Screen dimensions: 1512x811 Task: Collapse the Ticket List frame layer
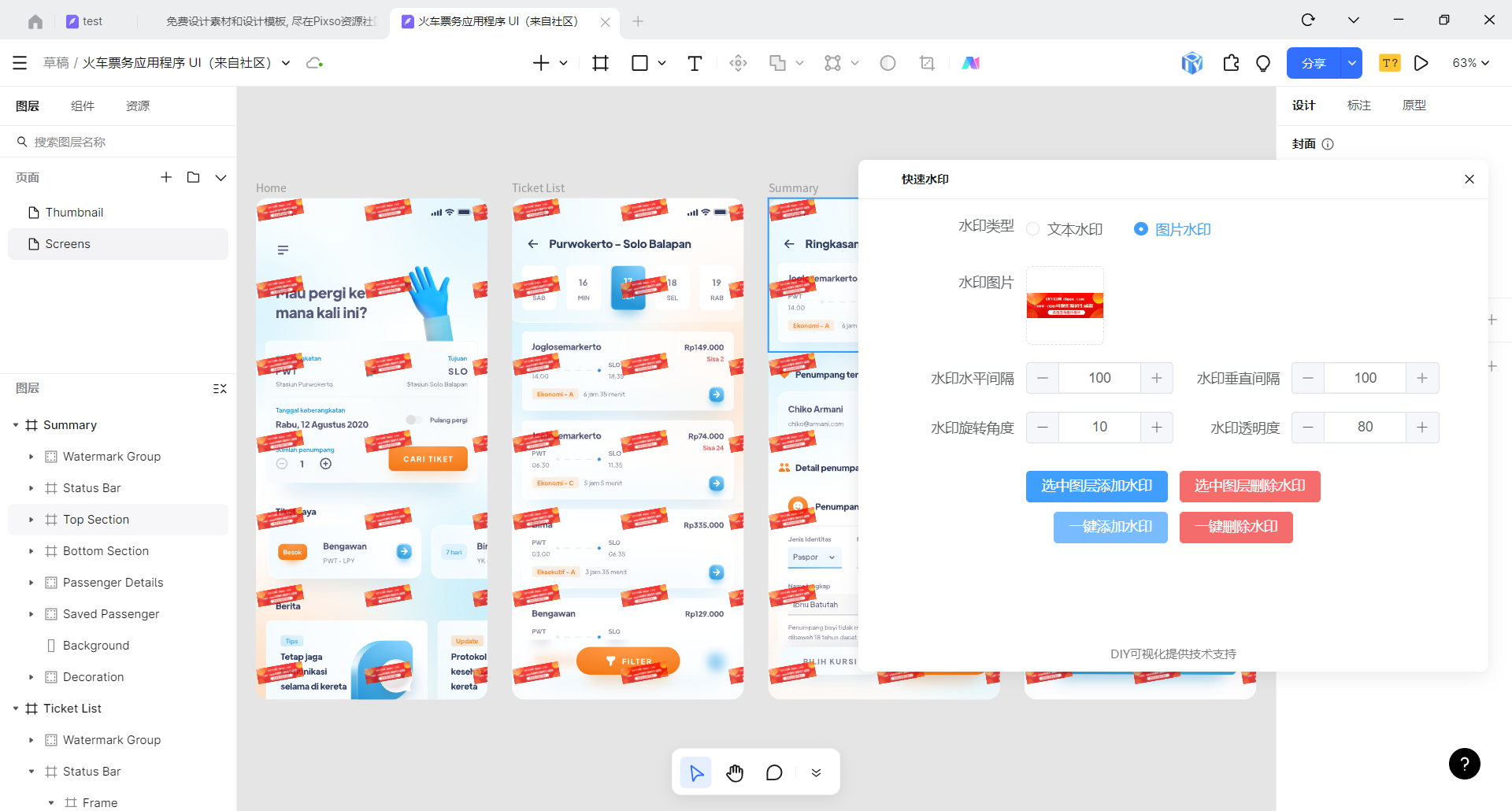point(16,709)
